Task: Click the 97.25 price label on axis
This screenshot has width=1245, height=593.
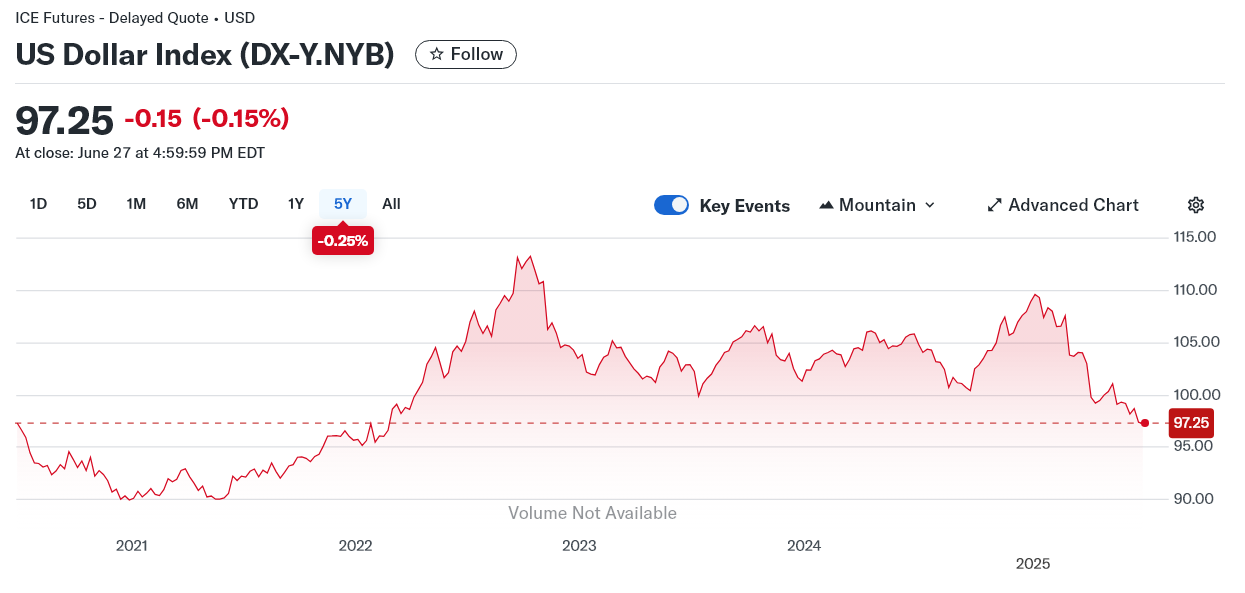Action: click(1191, 423)
